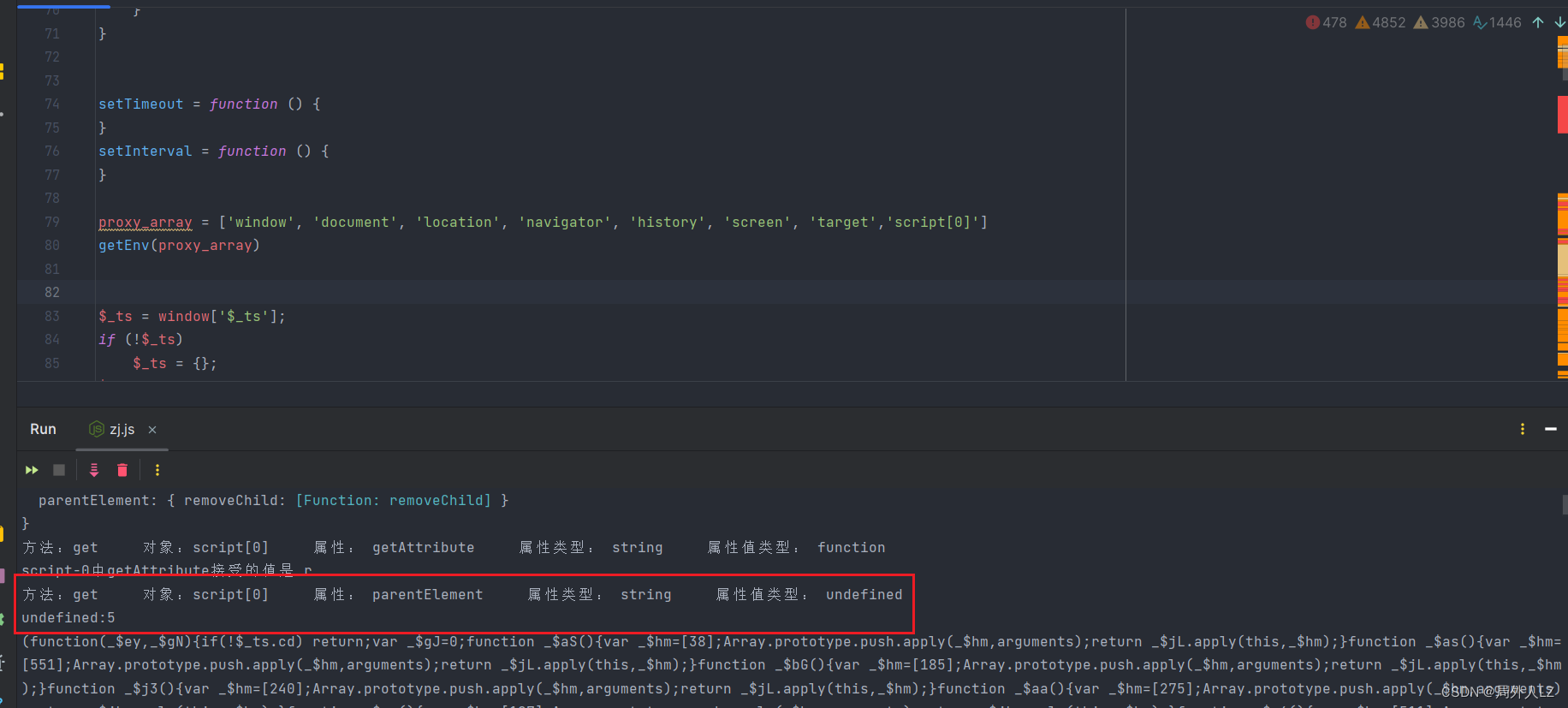The height and width of the screenshot is (708, 1568).
Task: Stop the running process
Action: (x=59, y=470)
